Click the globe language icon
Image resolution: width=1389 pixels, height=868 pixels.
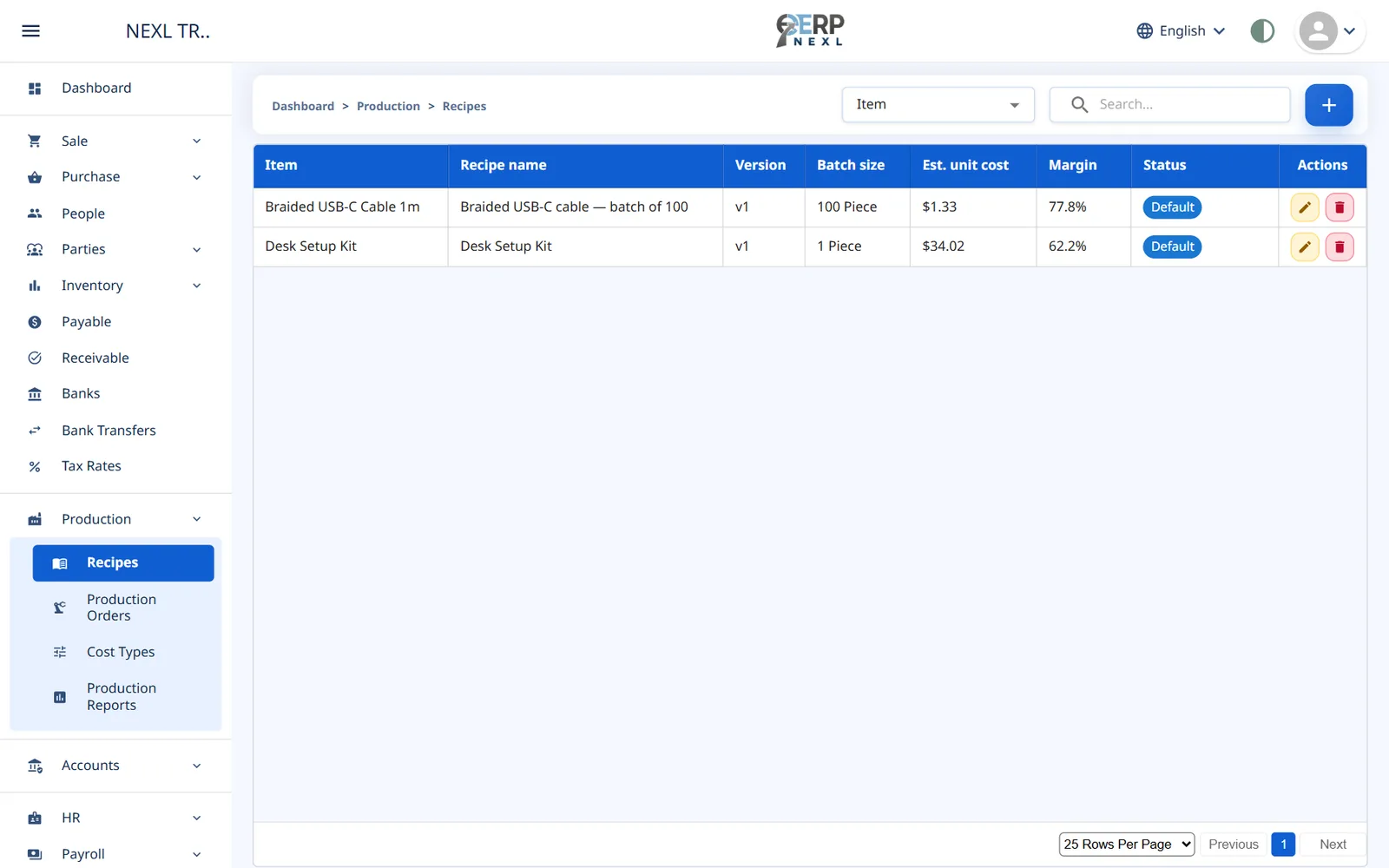click(1145, 31)
